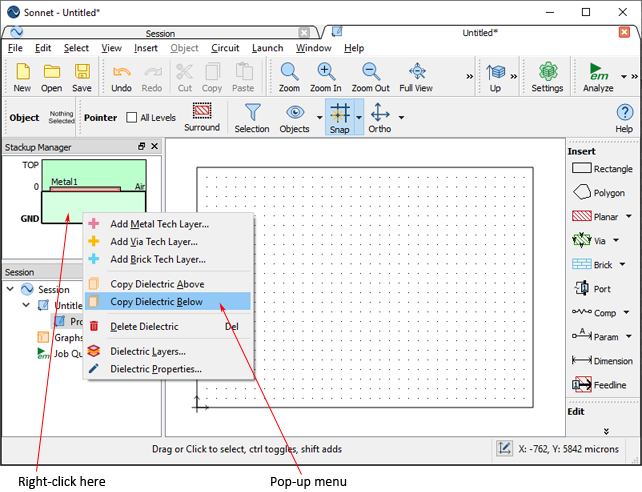Undock the Stackup Manager panel
Viewport: 642px width, 492px height.
tap(141, 146)
